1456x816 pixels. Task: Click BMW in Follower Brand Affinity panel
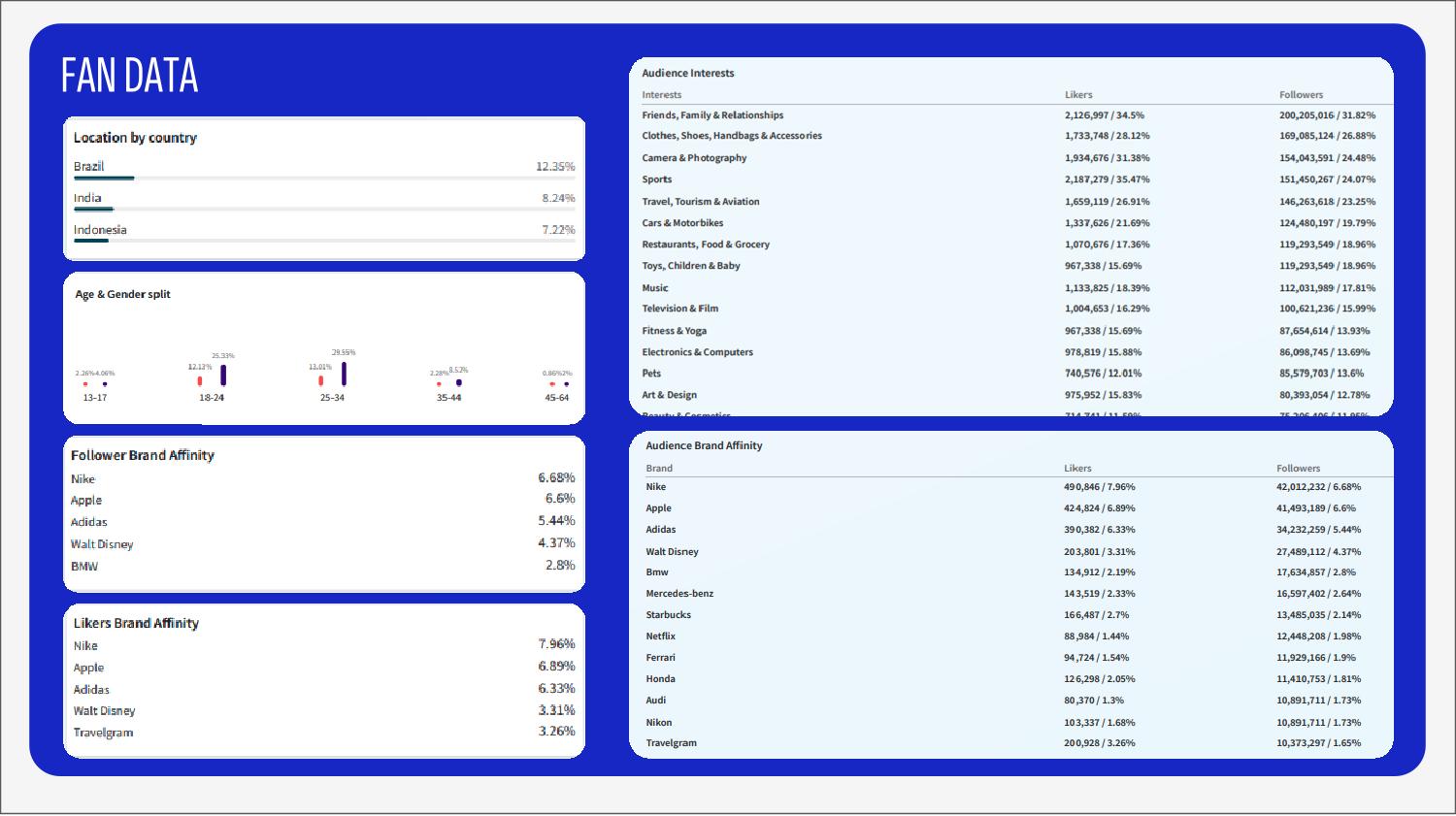84,567
